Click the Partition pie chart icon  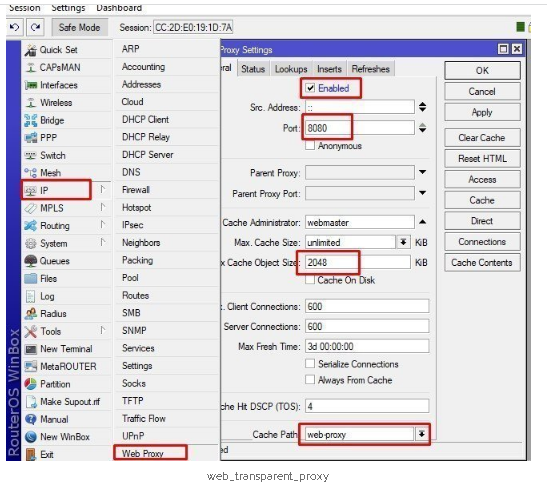point(31,384)
